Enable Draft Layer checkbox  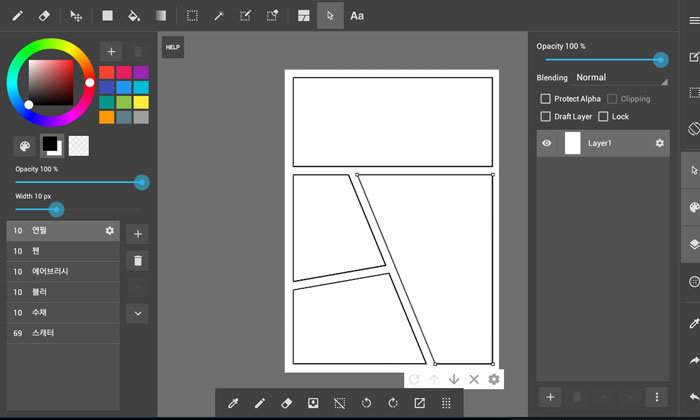546,116
